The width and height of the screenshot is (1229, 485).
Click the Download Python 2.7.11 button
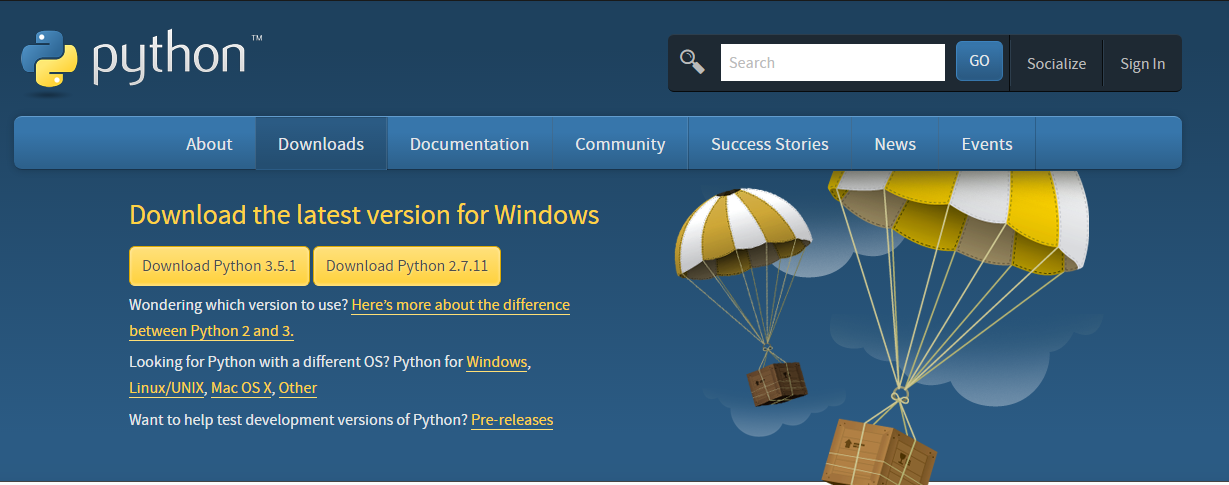407,266
